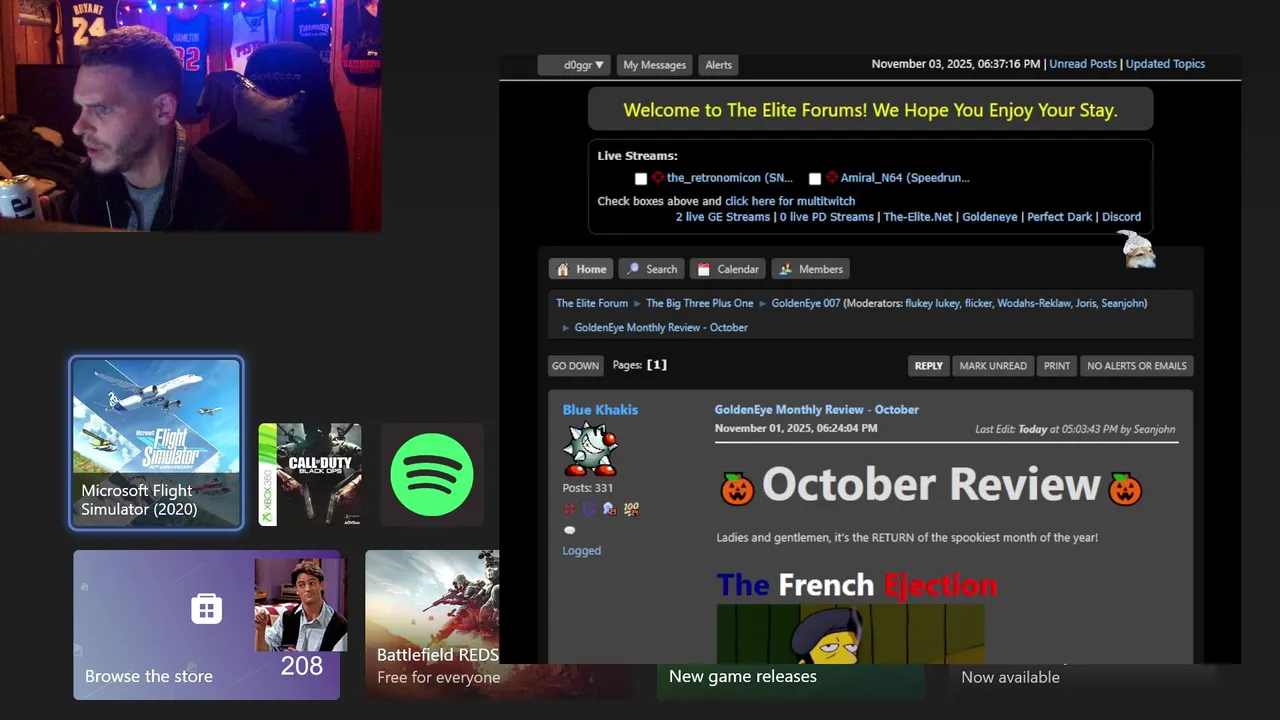Open Amiral_N64 stream link
This screenshot has height=720, width=1280.
click(905, 178)
